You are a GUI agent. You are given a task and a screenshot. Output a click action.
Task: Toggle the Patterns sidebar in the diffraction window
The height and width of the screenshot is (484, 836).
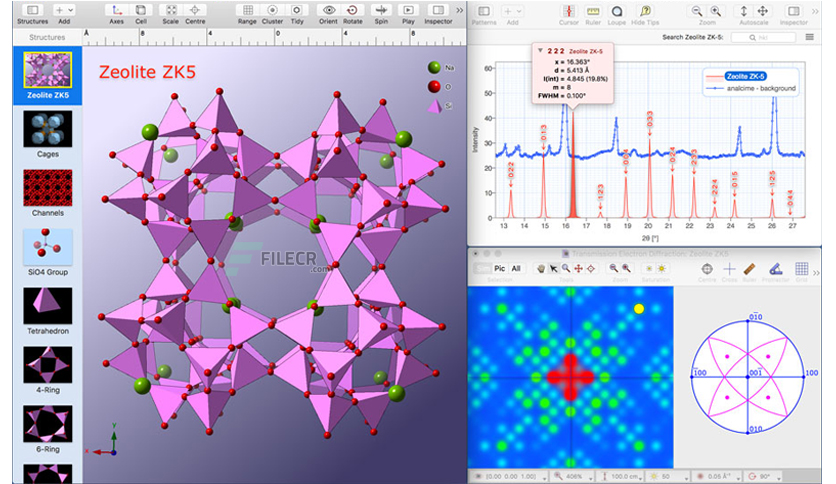[x=484, y=11]
